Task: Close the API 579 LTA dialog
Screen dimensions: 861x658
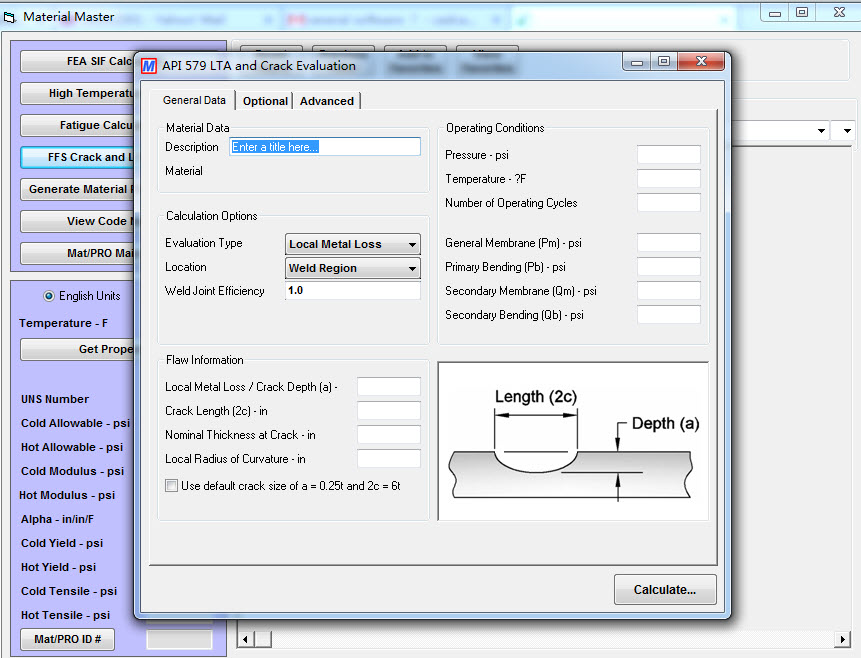Action: 701,62
